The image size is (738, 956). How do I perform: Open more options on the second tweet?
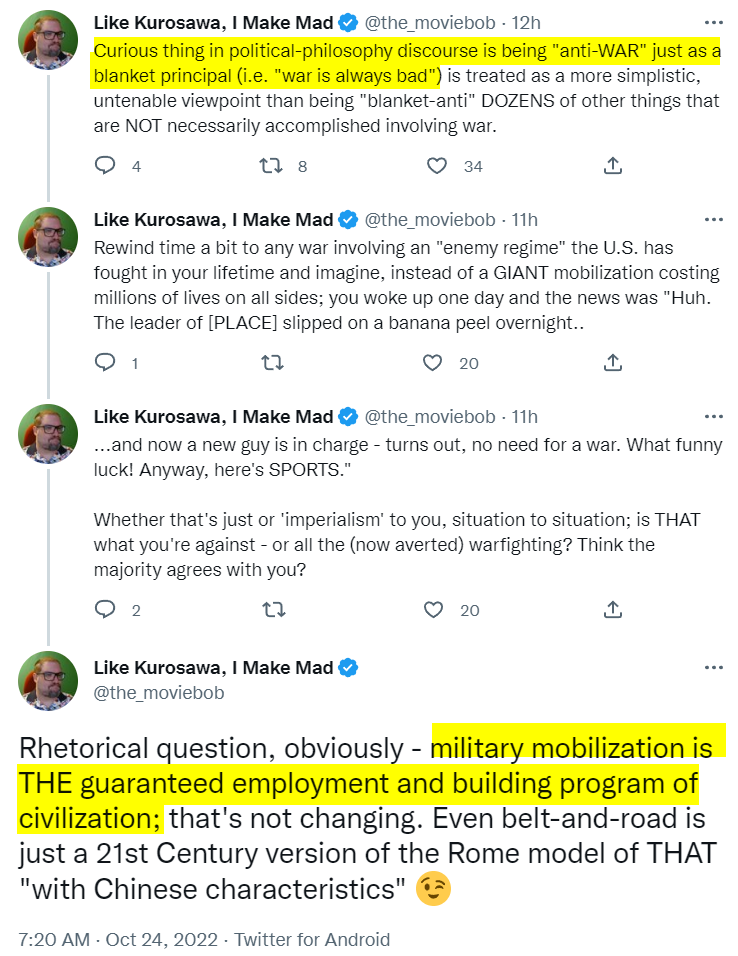pos(712,219)
